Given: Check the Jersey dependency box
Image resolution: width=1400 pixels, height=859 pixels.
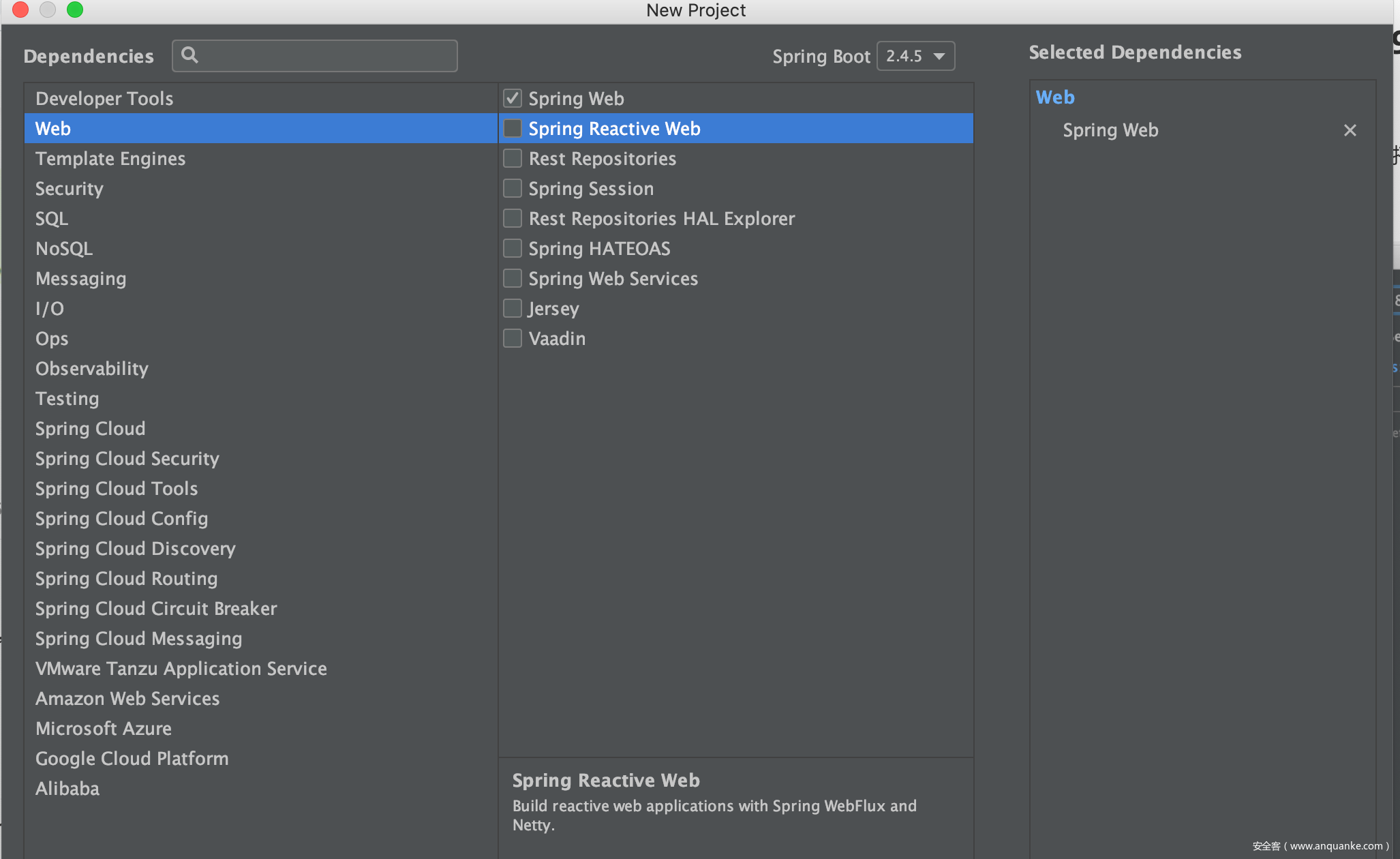Looking at the screenshot, I should (x=513, y=308).
